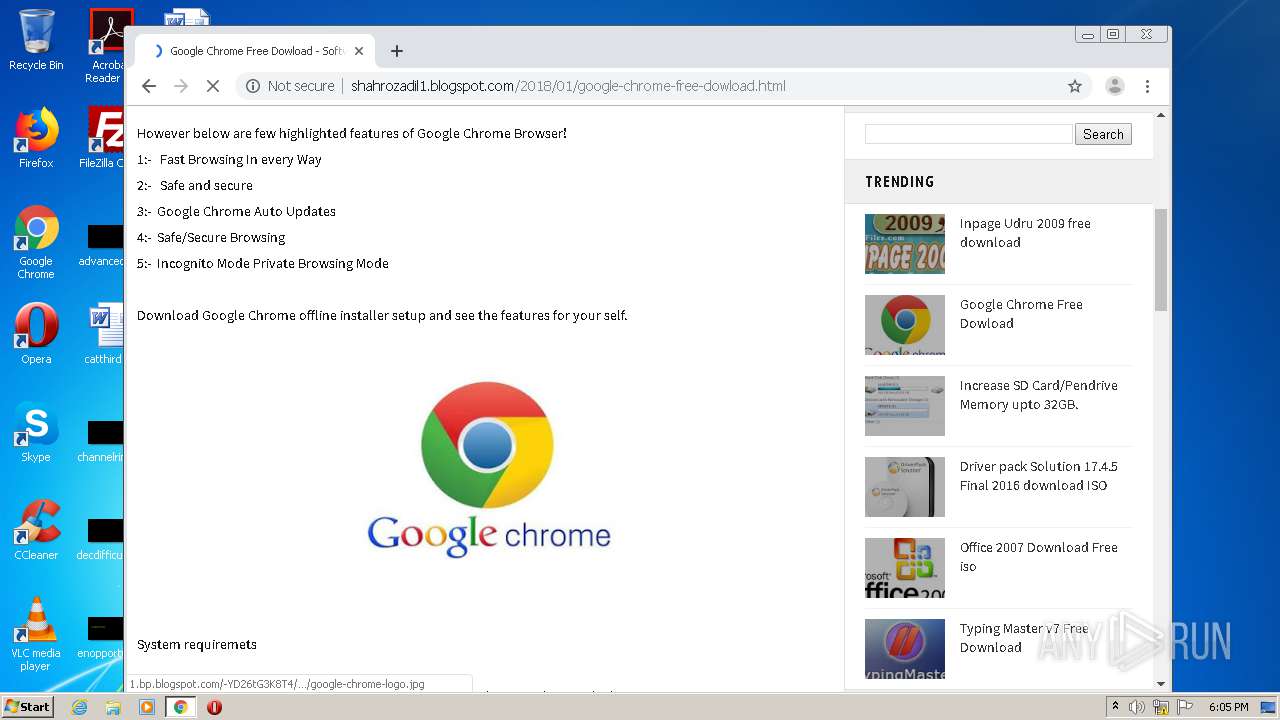Click the SD card memory thumbnail
Screen dimensions: 1280x720
coord(905,406)
